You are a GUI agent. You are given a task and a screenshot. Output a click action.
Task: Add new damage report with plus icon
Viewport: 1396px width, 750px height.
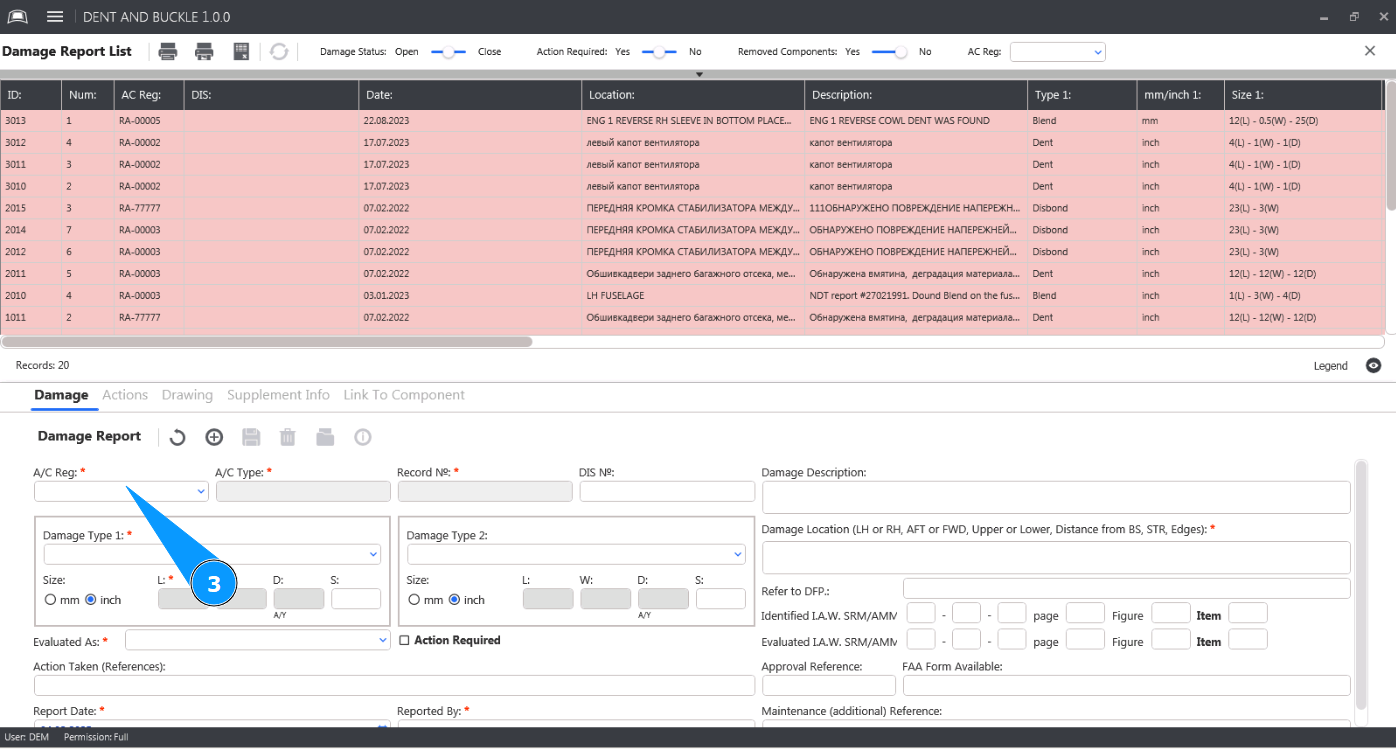click(x=214, y=437)
